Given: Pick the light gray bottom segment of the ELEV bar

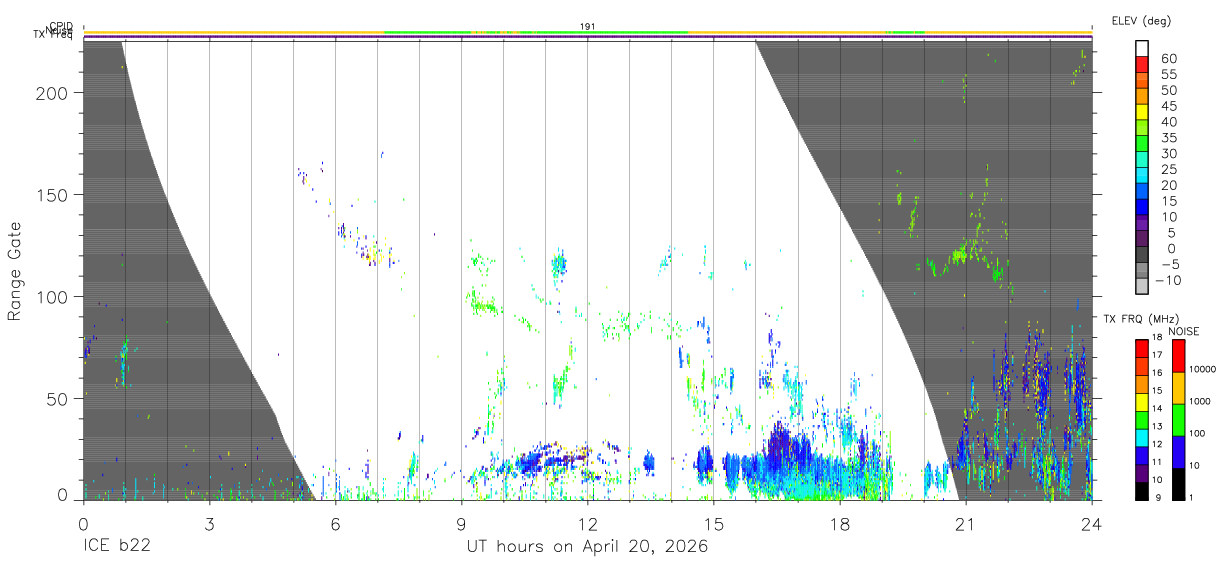Looking at the screenshot, I should click(x=1142, y=284).
